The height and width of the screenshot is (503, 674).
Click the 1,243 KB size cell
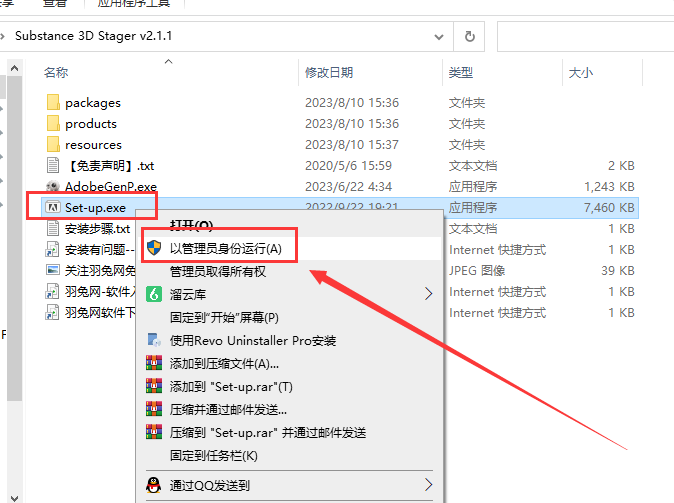coord(609,187)
